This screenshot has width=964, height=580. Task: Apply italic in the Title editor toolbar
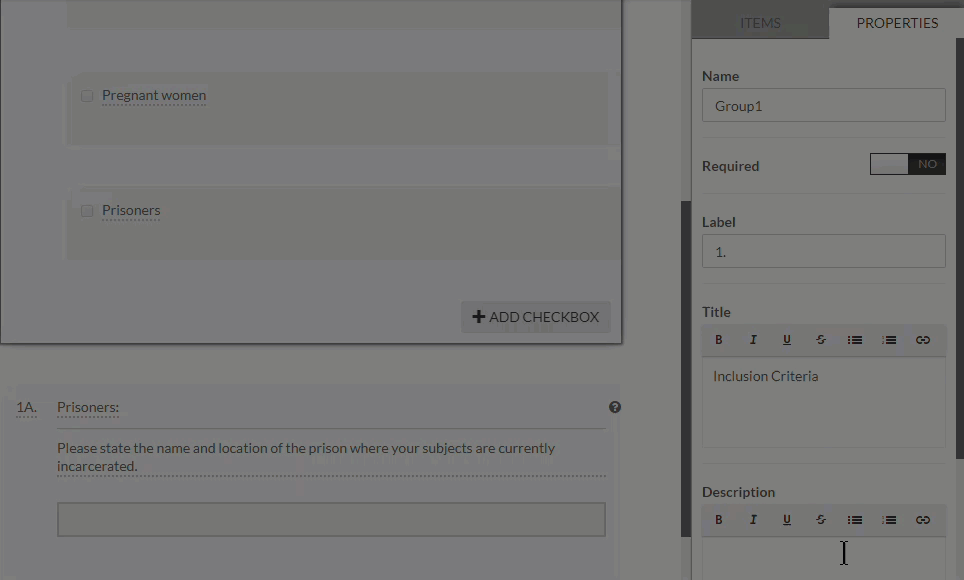(x=753, y=340)
